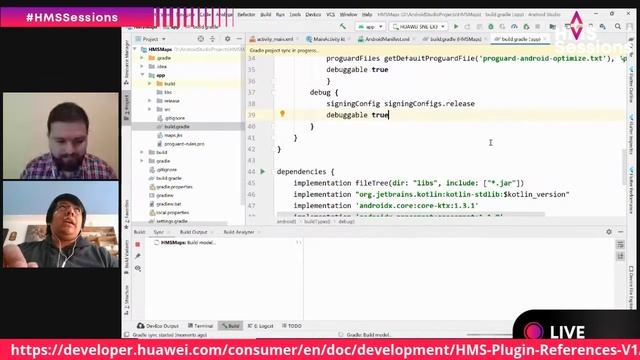
Task: Click the pin tab icon in Build panel
Action: pos(138,256)
